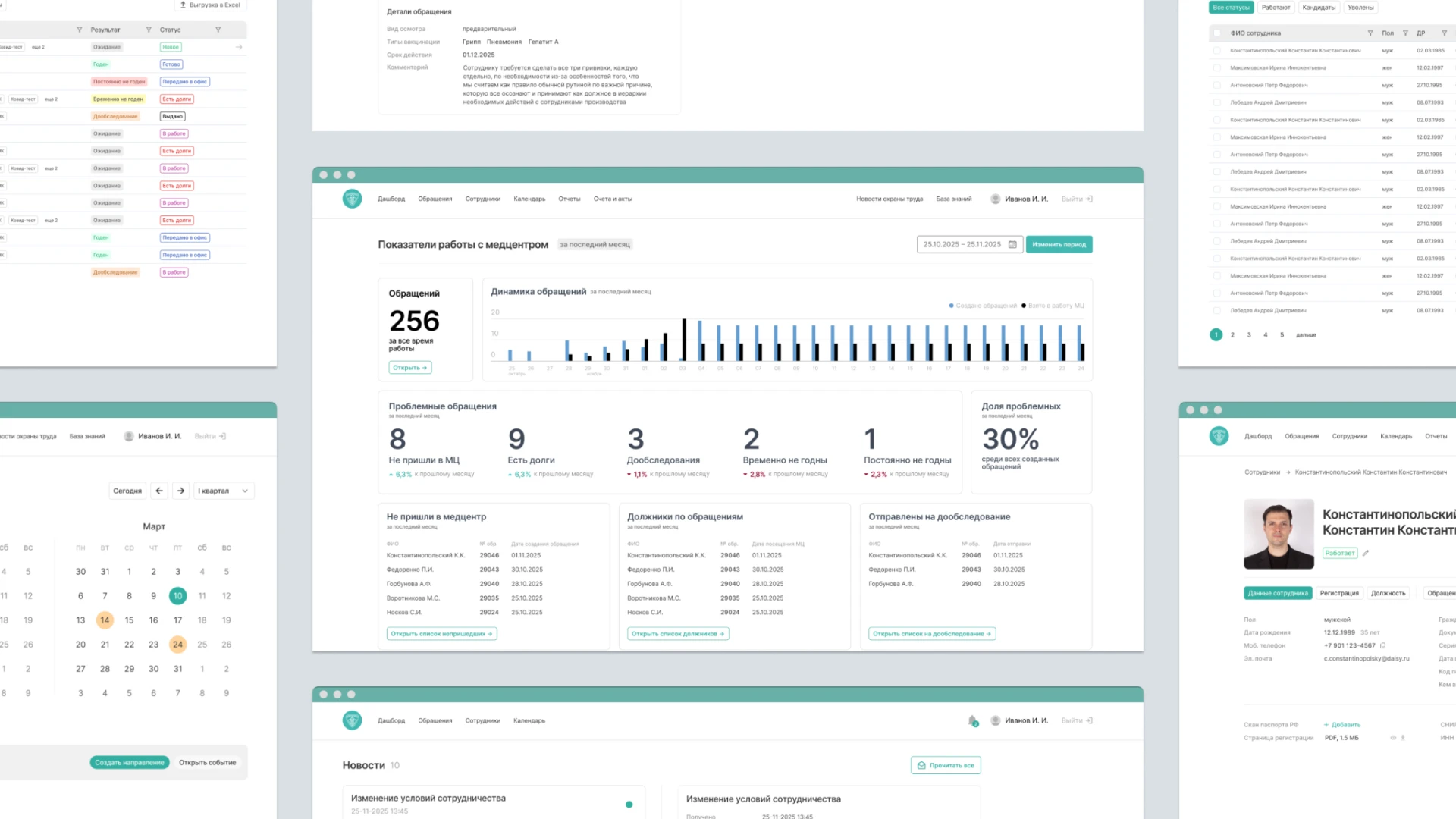The height and width of the screenshot is (819, 1456).
Task: Open Сотрудники in the dashboard navigation
Action: (x=482, y=199)
